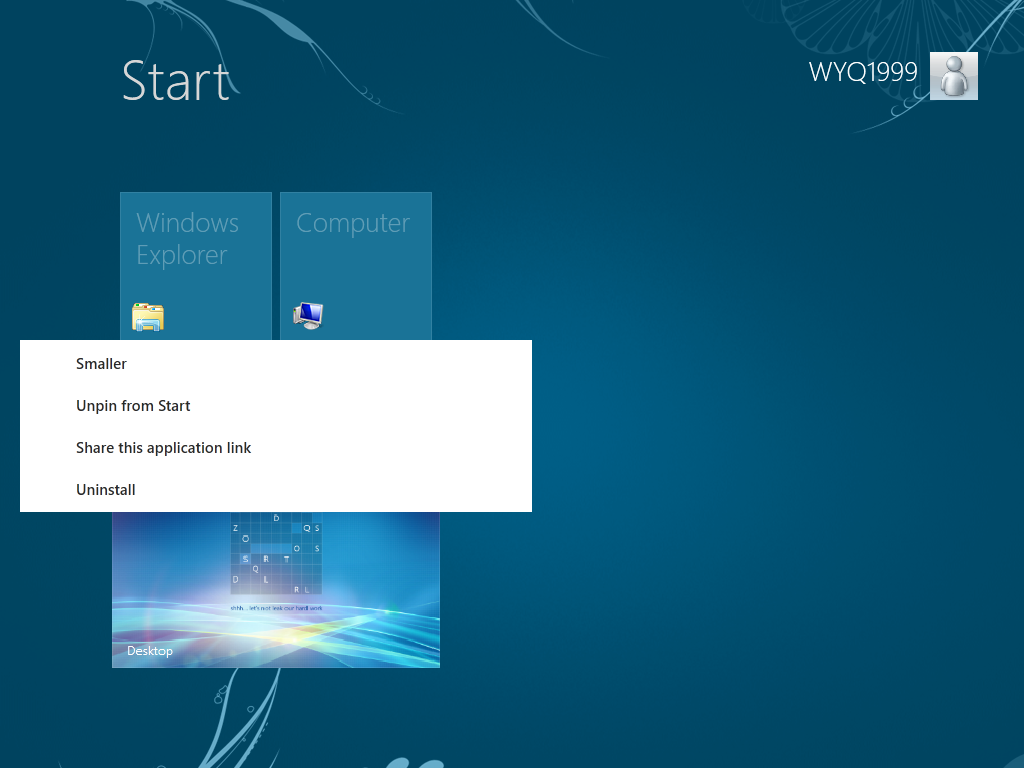Choose Uninstall in the context menu
The image size is (1024, 768).
106,490
